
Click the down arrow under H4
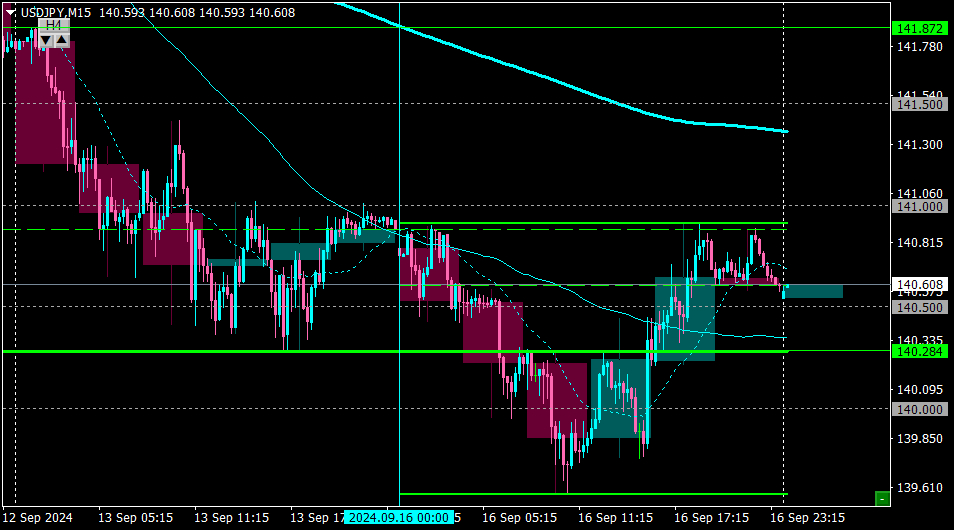pyautogui.click(x=46, y=40)
